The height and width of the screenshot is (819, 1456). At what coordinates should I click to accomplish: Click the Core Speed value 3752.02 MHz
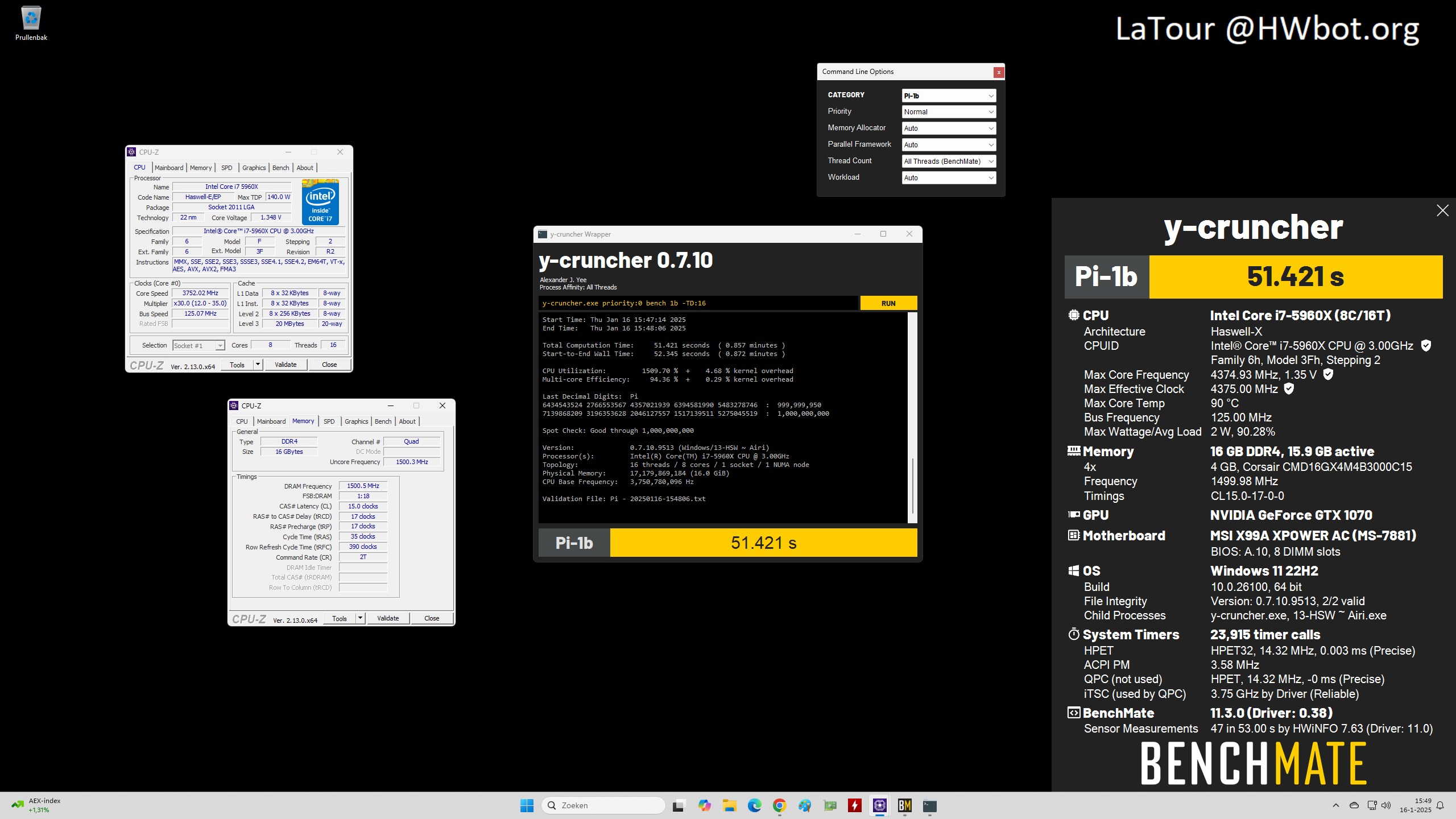coord(200,293)
